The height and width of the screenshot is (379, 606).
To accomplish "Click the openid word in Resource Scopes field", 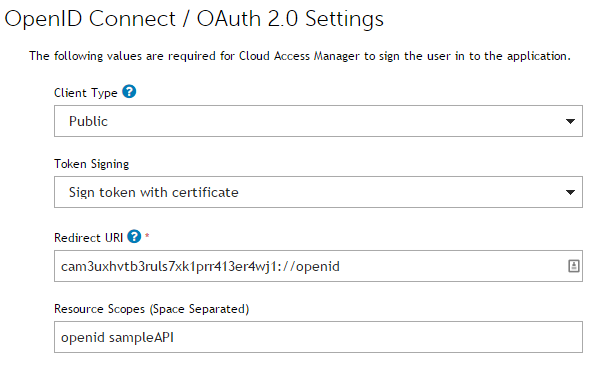I will (x=83, y=338).
